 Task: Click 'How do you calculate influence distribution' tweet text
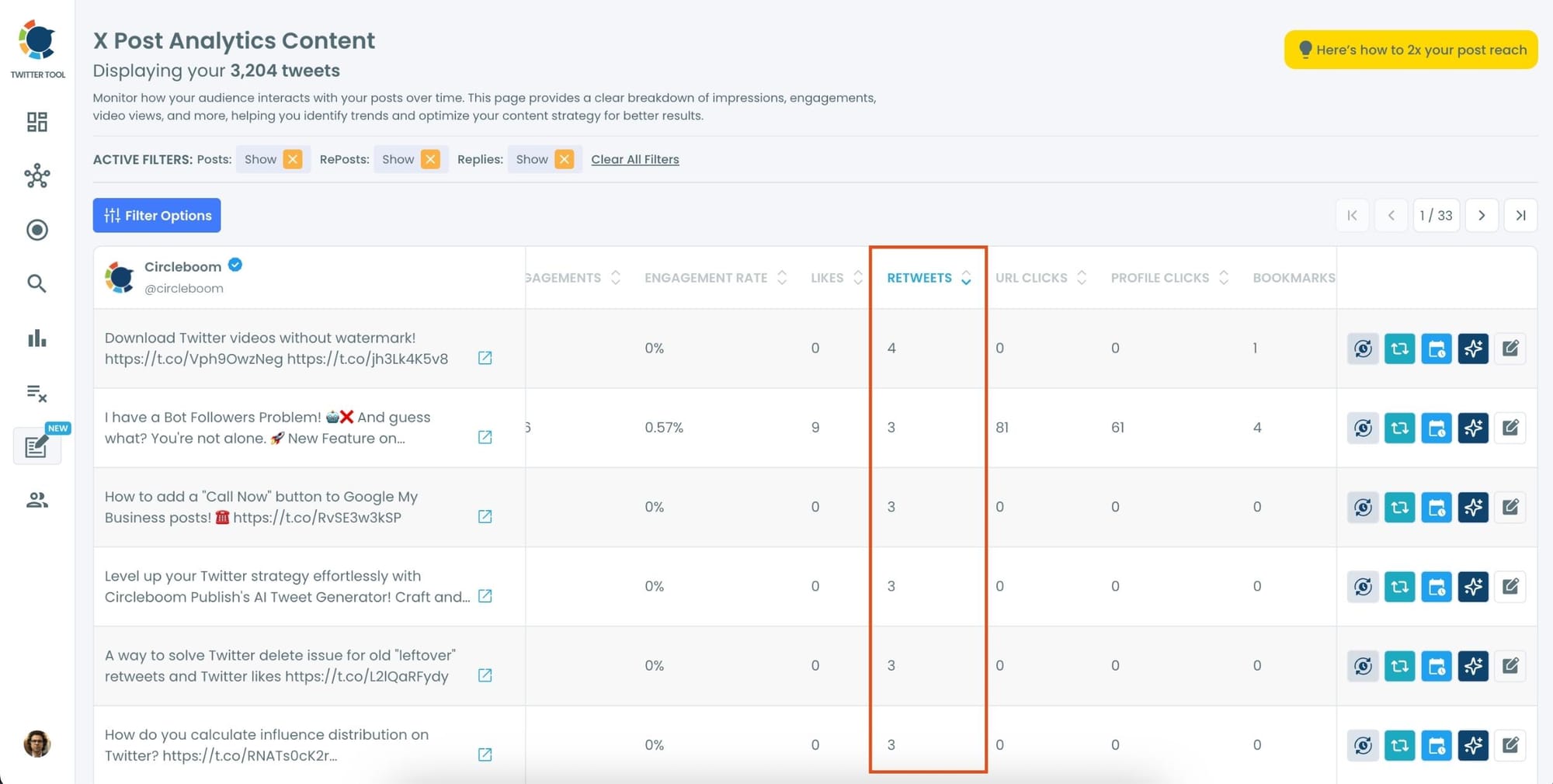266,745
